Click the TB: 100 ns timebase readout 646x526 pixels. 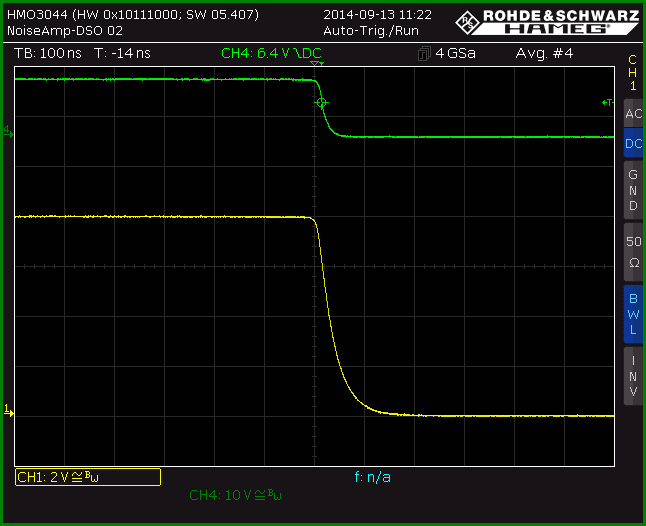pos(47,53)
